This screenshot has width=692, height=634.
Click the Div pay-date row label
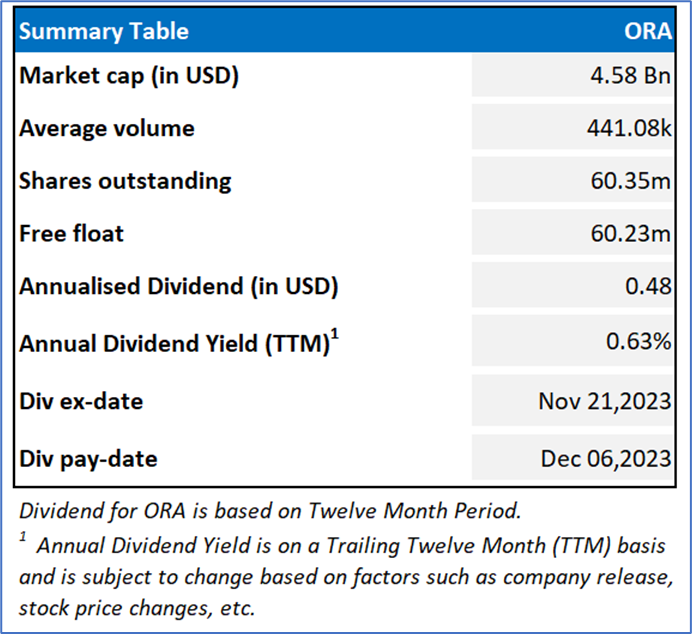click(88, 460)
